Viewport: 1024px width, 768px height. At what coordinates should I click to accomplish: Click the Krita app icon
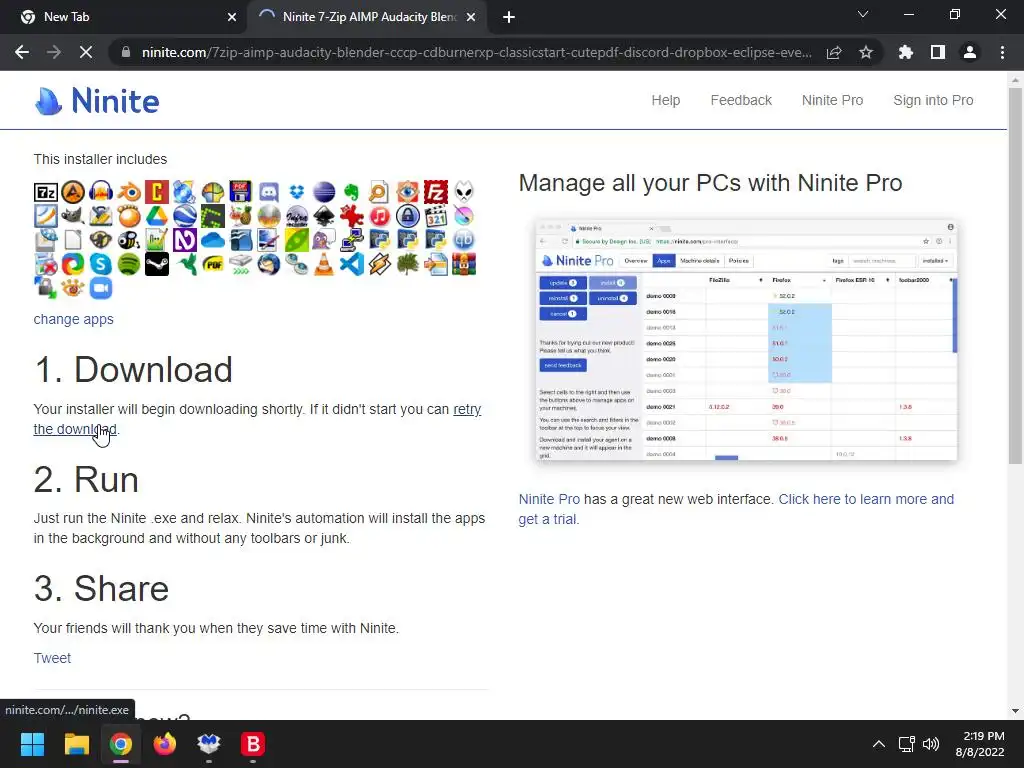464,216
